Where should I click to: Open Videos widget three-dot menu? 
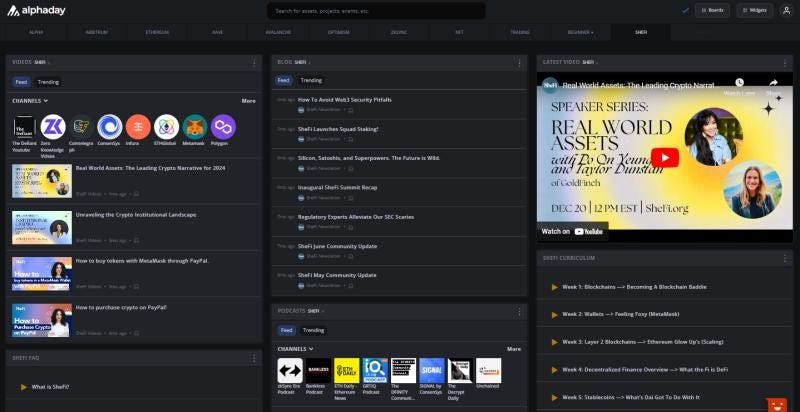(x=254, y=63)
